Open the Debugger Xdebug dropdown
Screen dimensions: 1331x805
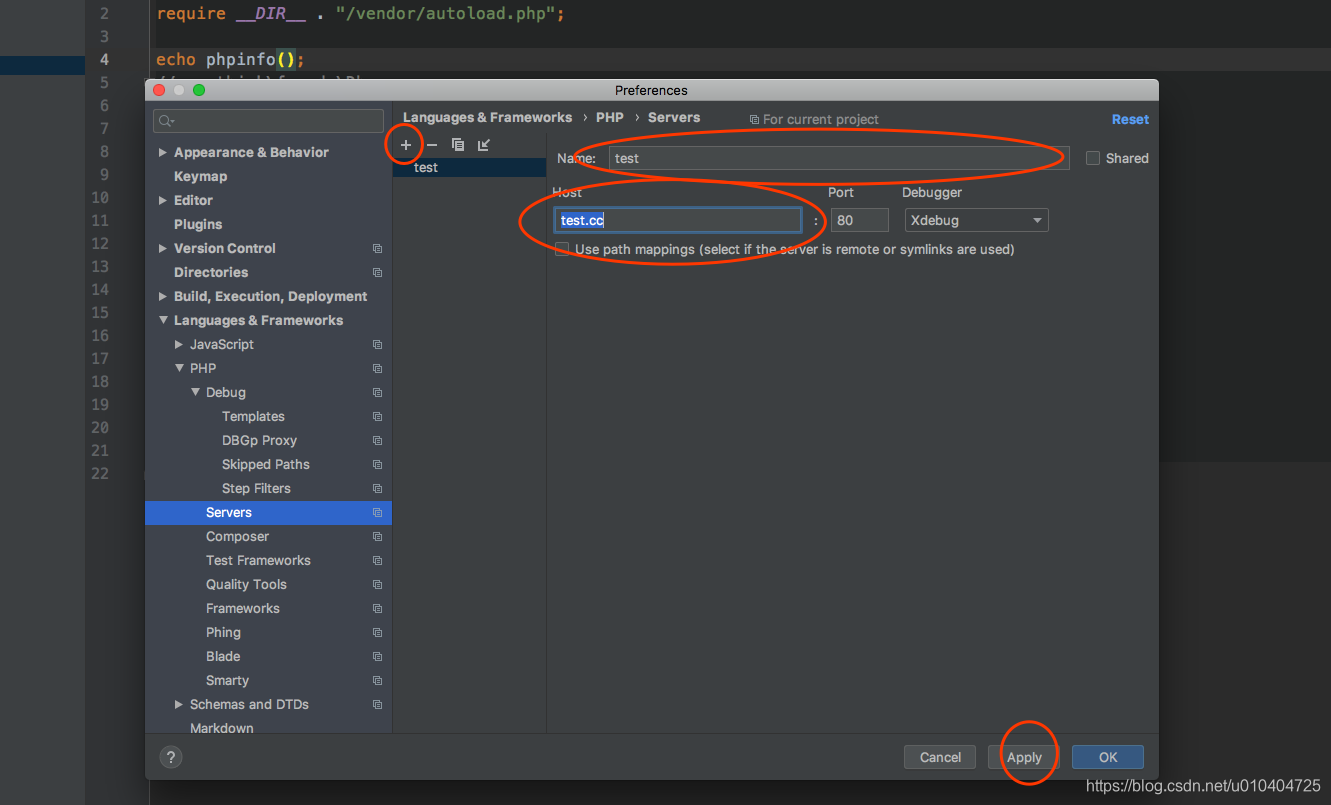point(976,220)
